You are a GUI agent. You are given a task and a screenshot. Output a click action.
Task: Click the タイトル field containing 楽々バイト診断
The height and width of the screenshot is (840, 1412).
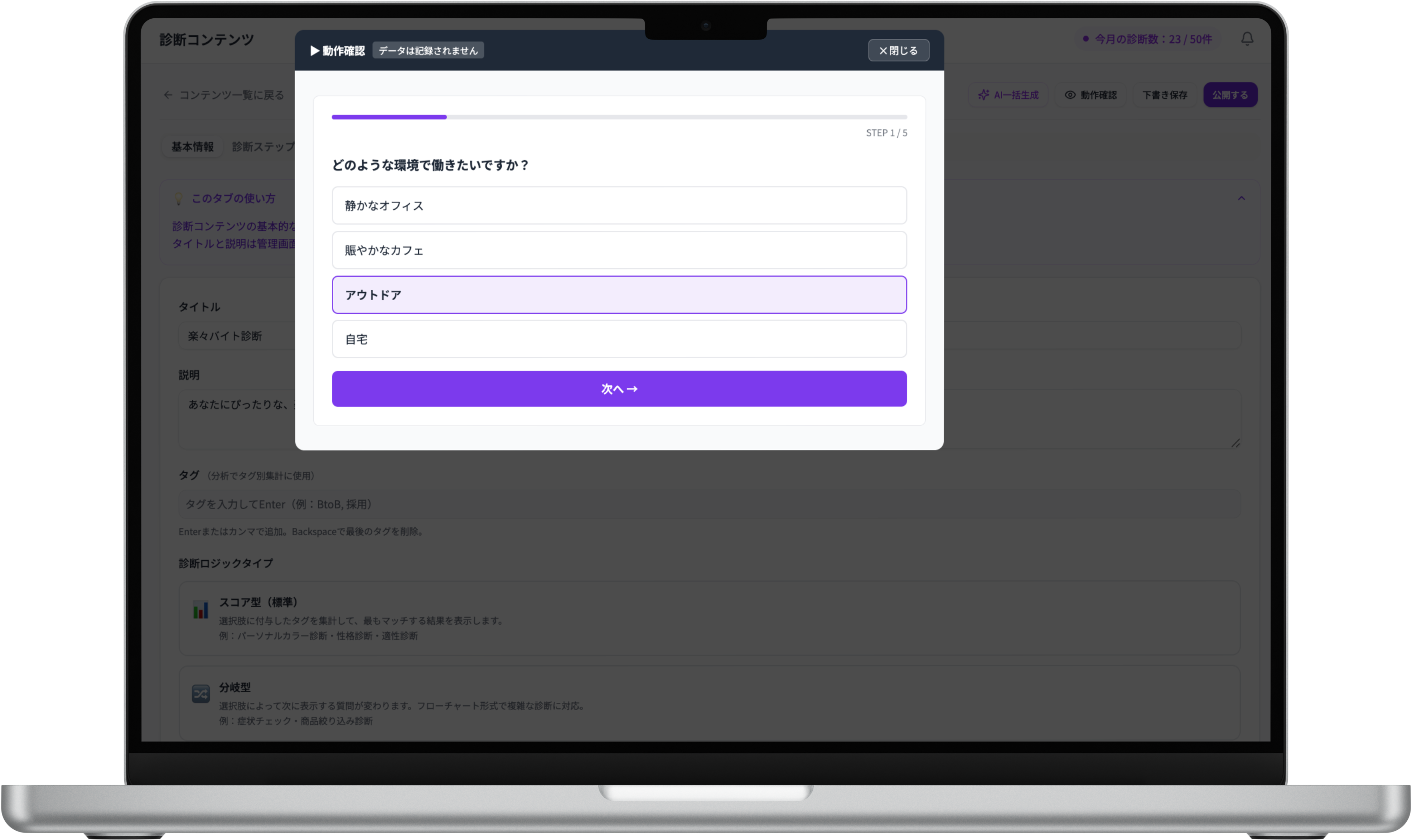[x=709, y=336]
